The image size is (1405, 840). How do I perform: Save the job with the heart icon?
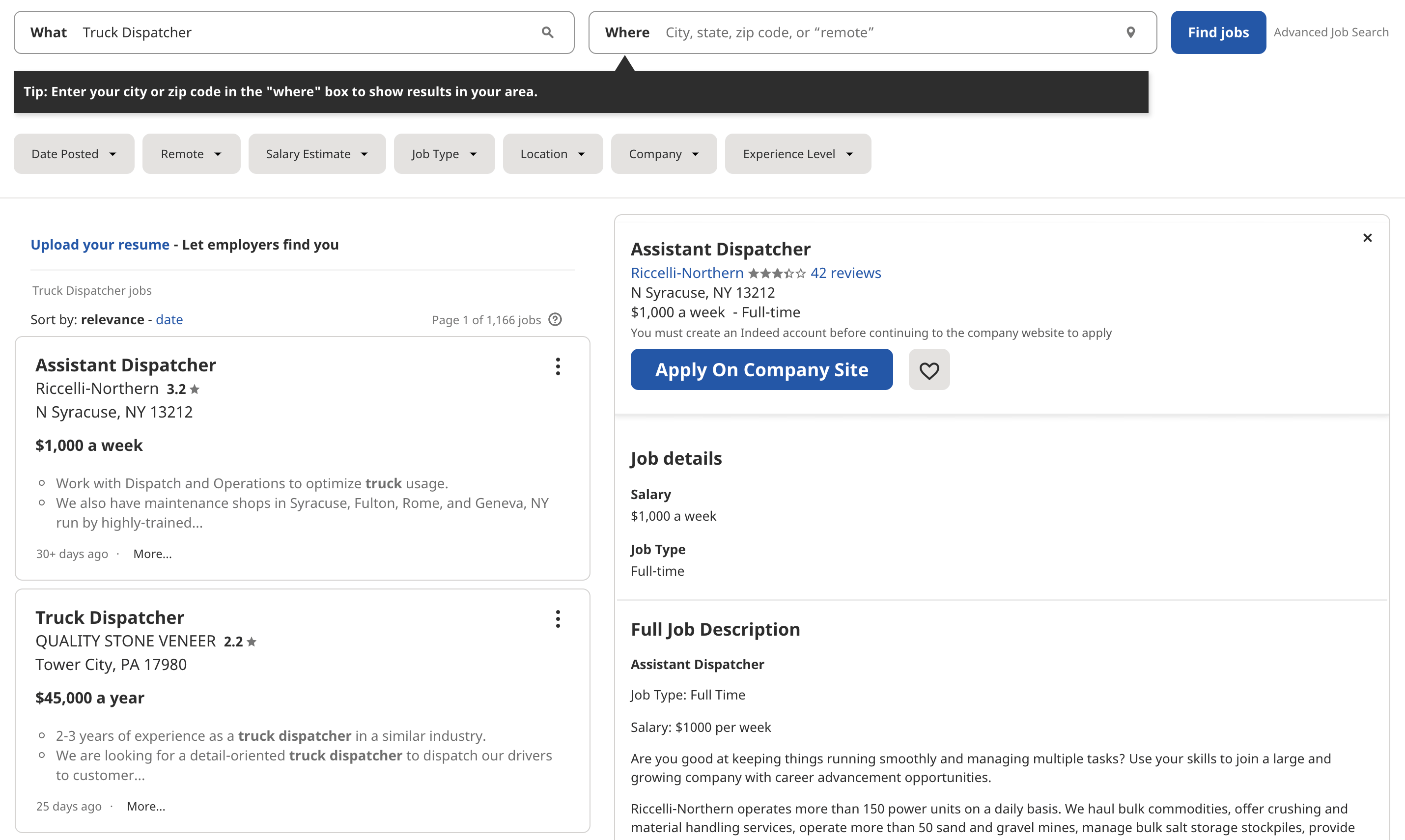pos(929,369)
